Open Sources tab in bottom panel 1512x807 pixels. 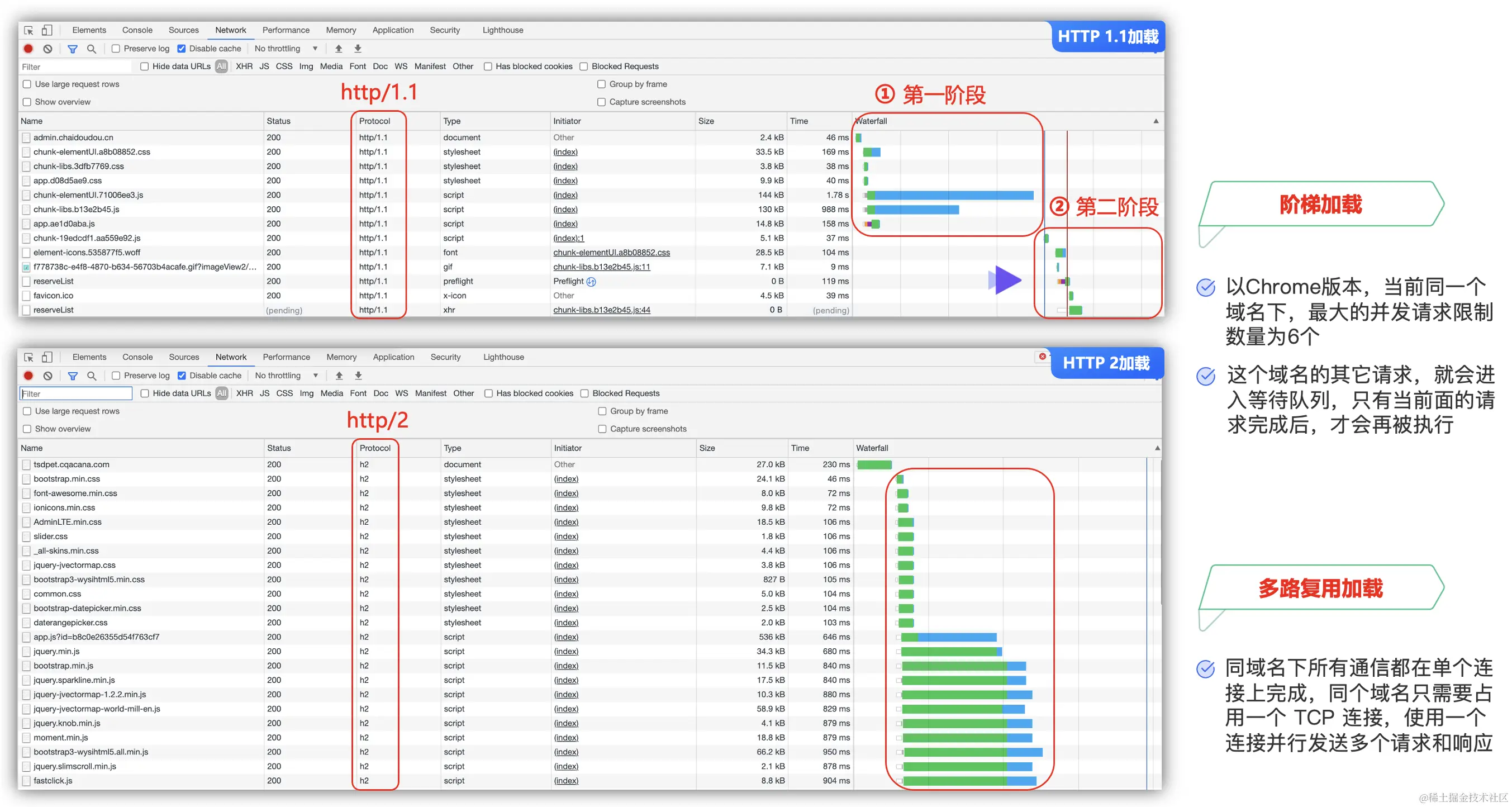click(184, 357)
